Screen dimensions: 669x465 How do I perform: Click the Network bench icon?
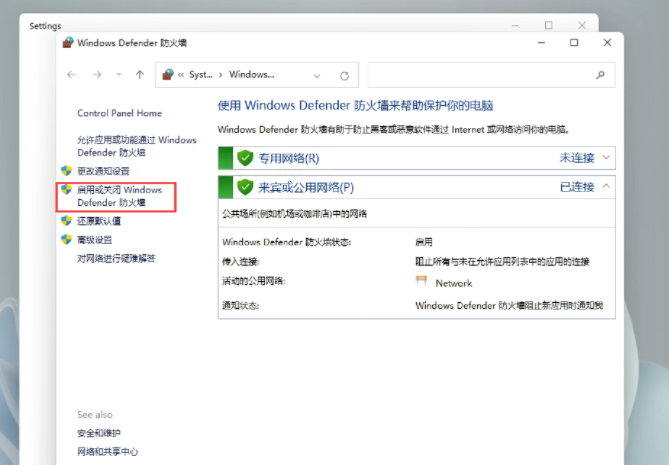click(x=421, y=281)
